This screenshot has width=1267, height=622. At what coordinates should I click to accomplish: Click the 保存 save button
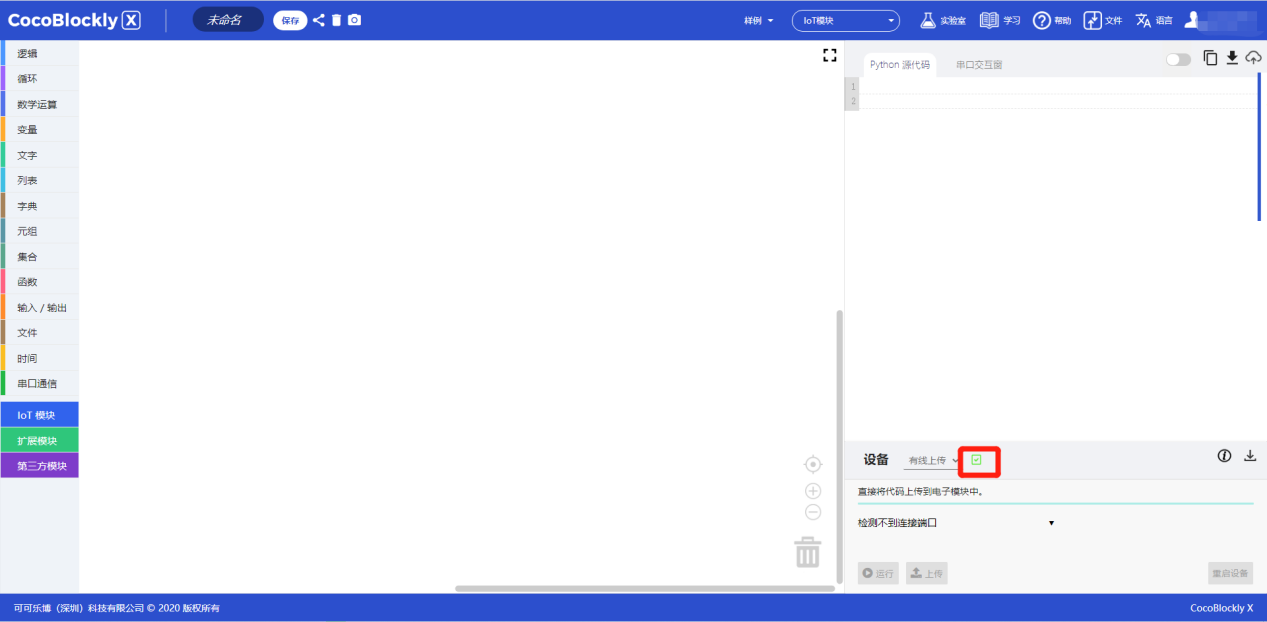pyautogui.click(x=289, y=20)
